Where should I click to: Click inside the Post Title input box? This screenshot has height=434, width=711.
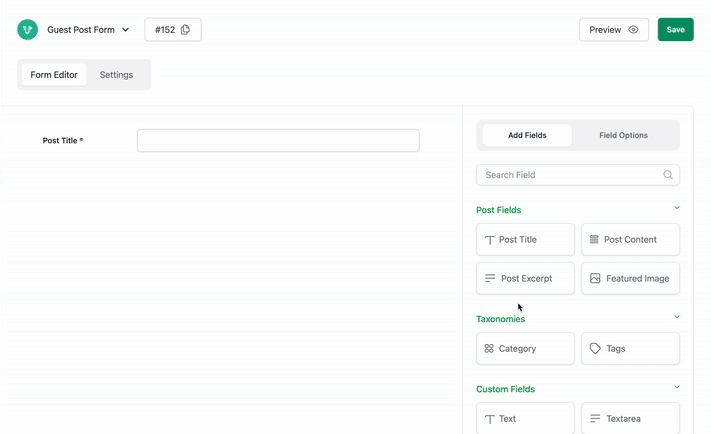[278, 141]
